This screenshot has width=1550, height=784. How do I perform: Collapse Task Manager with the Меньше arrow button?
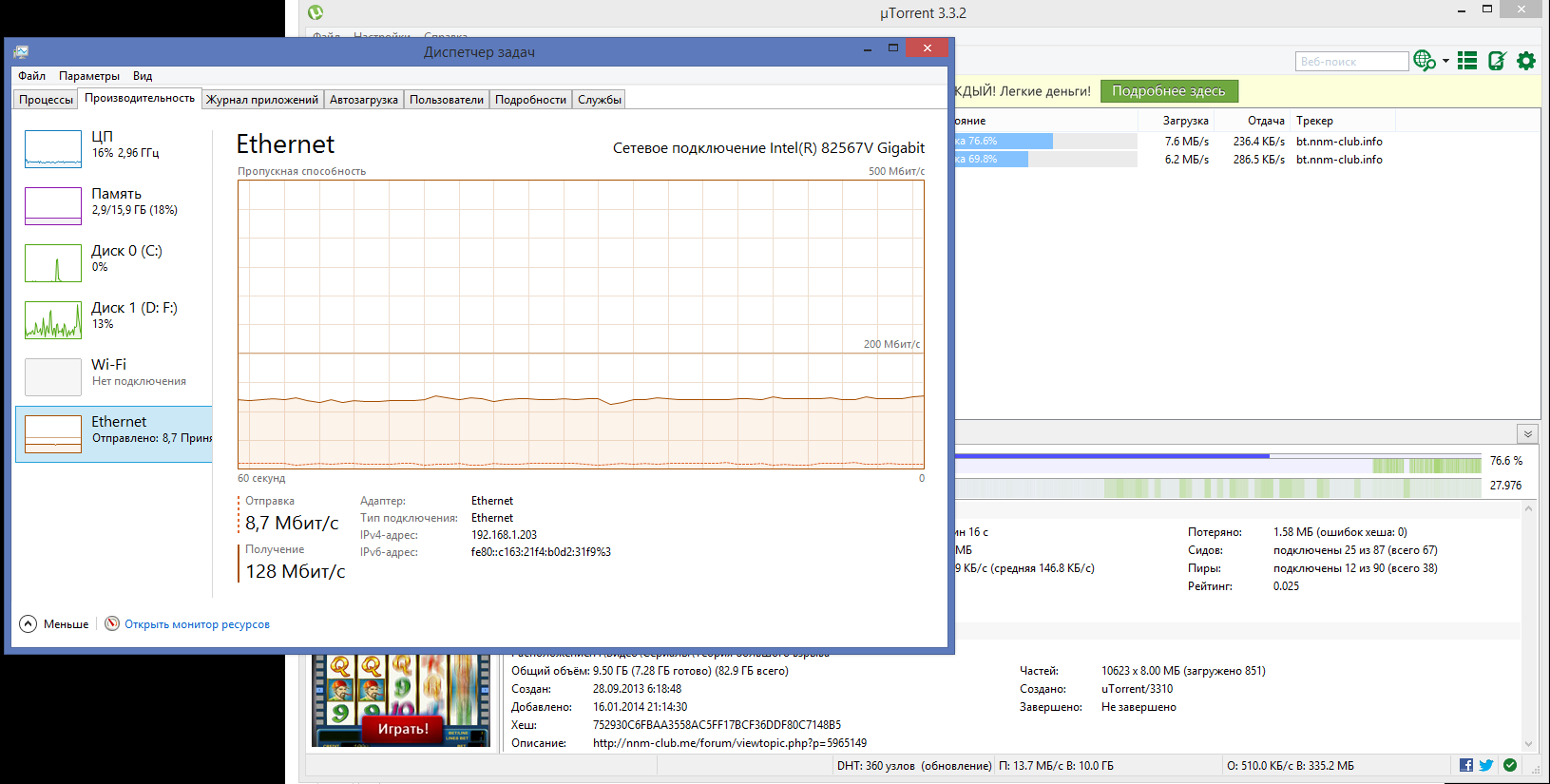coord(29,623)
